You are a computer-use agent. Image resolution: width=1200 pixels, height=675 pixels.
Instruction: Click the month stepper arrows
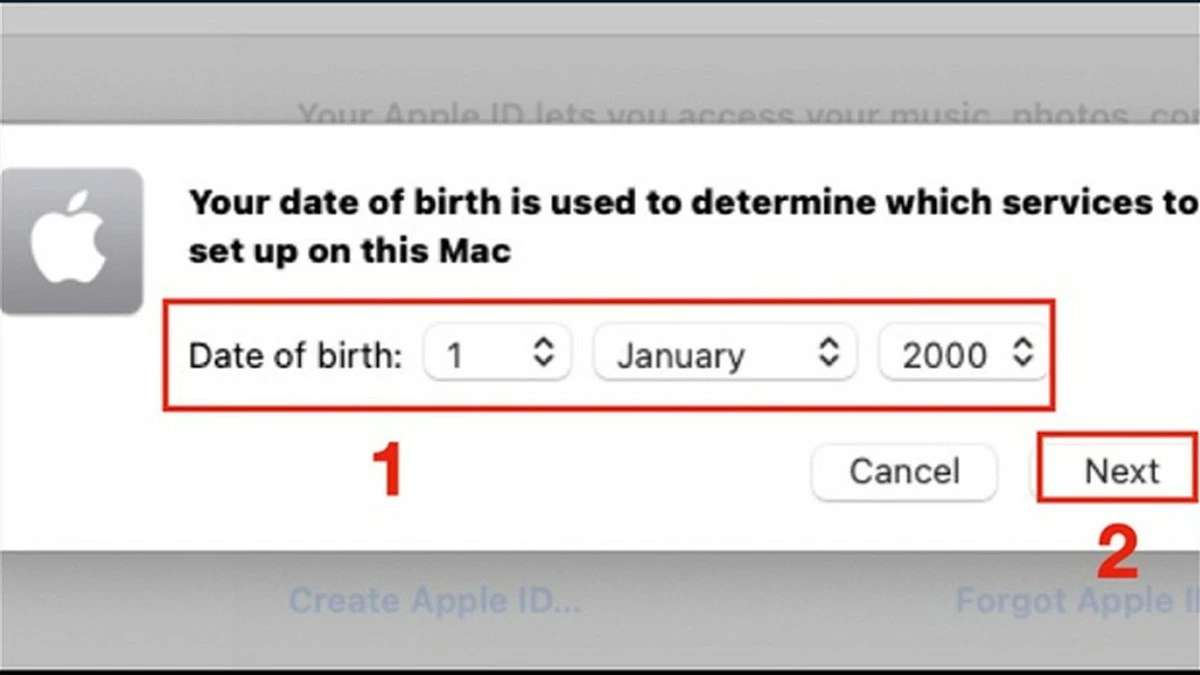coord(831,353)
